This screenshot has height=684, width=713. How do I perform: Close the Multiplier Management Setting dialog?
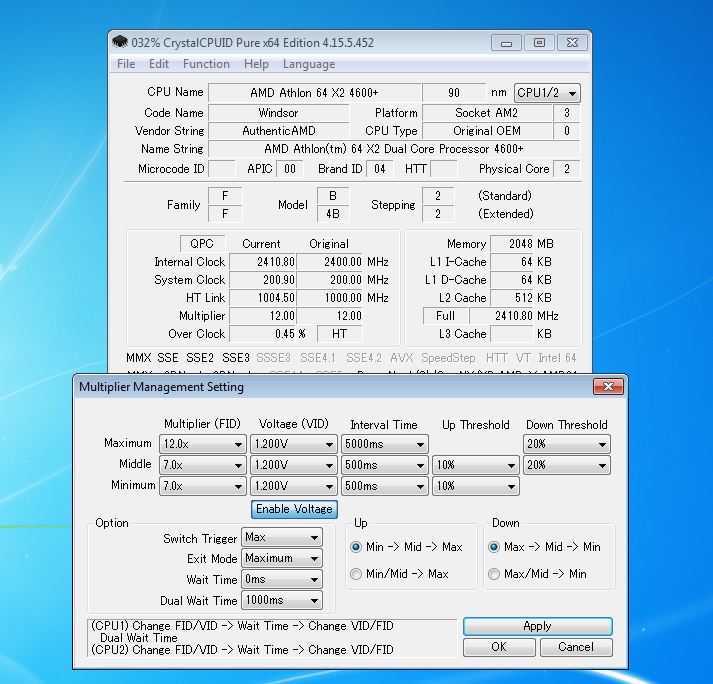click(608, 387)
